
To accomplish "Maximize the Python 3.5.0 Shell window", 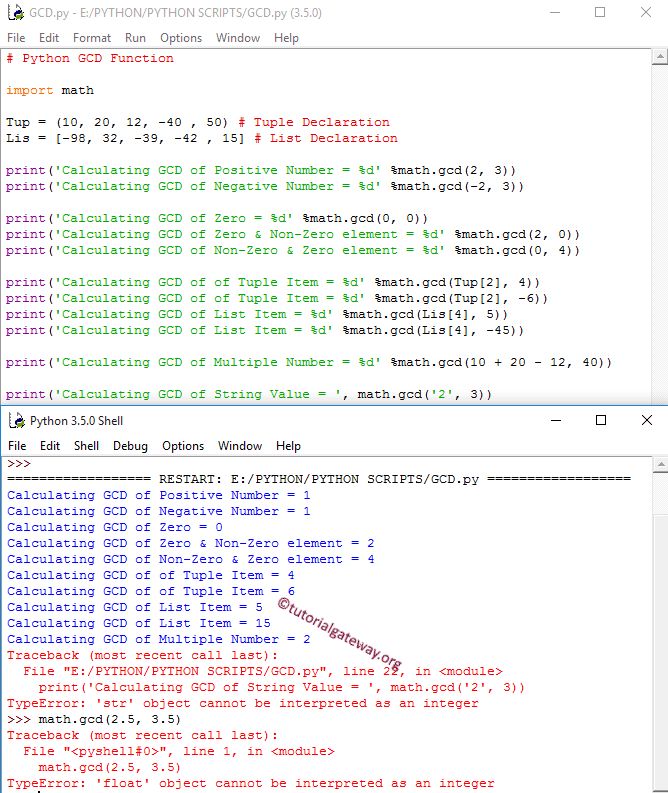I will tap(601, 420).
